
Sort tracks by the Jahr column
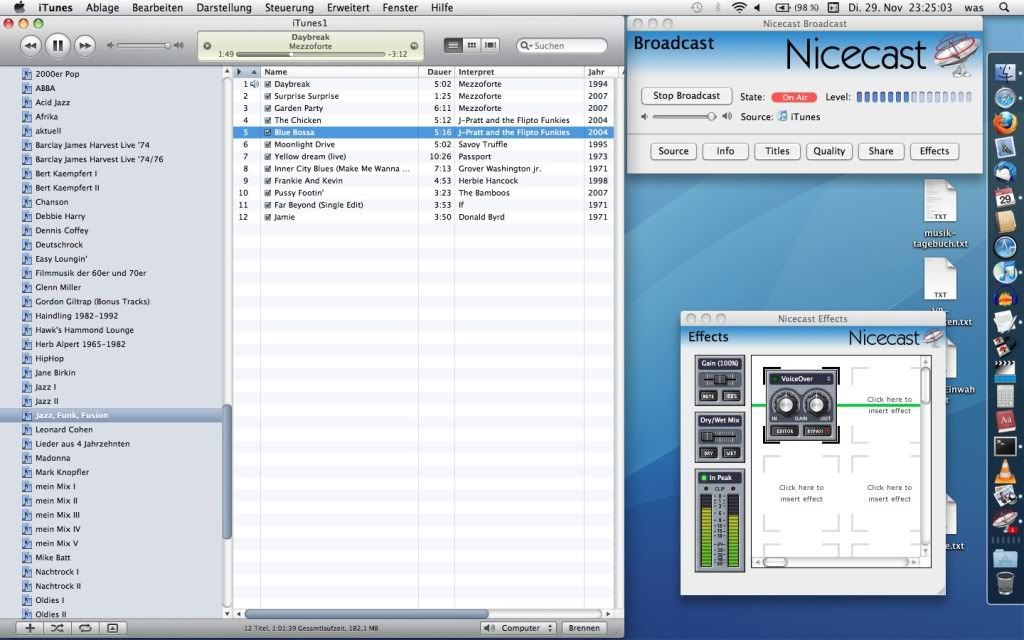click(600, 72)
